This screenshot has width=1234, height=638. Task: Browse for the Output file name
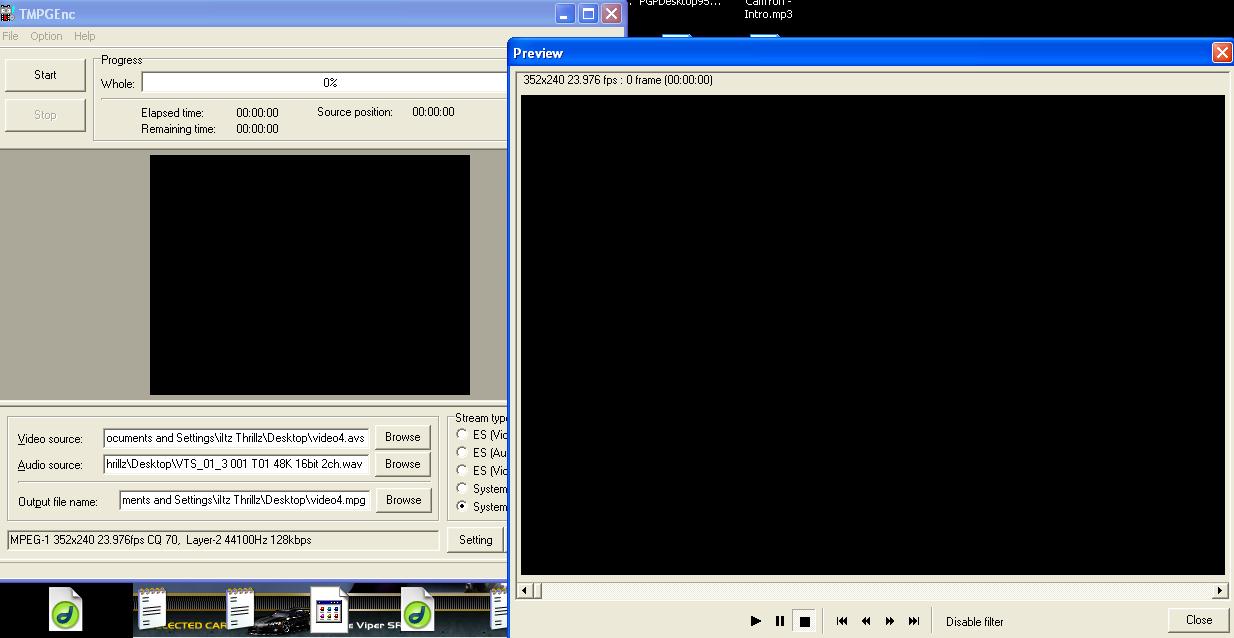pyautogui.click(x=403, y=500)
